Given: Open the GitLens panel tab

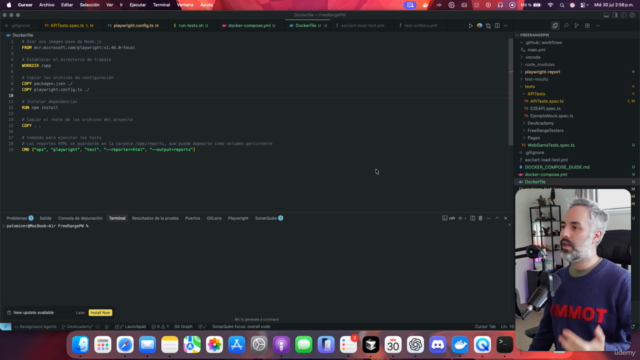Looking at the screenshot, I should coord(214,218).
